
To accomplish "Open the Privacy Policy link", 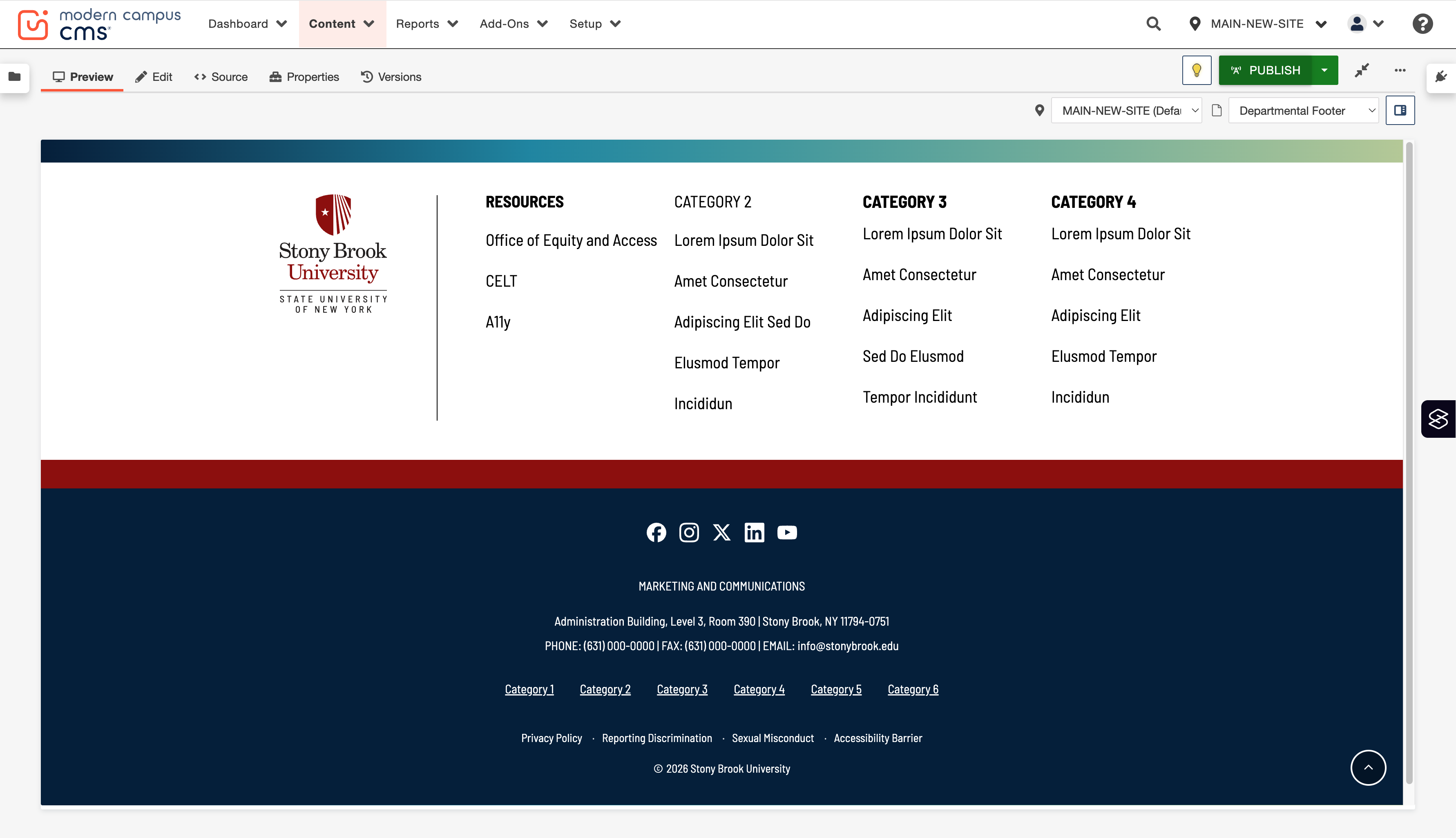I will (552, 738).
